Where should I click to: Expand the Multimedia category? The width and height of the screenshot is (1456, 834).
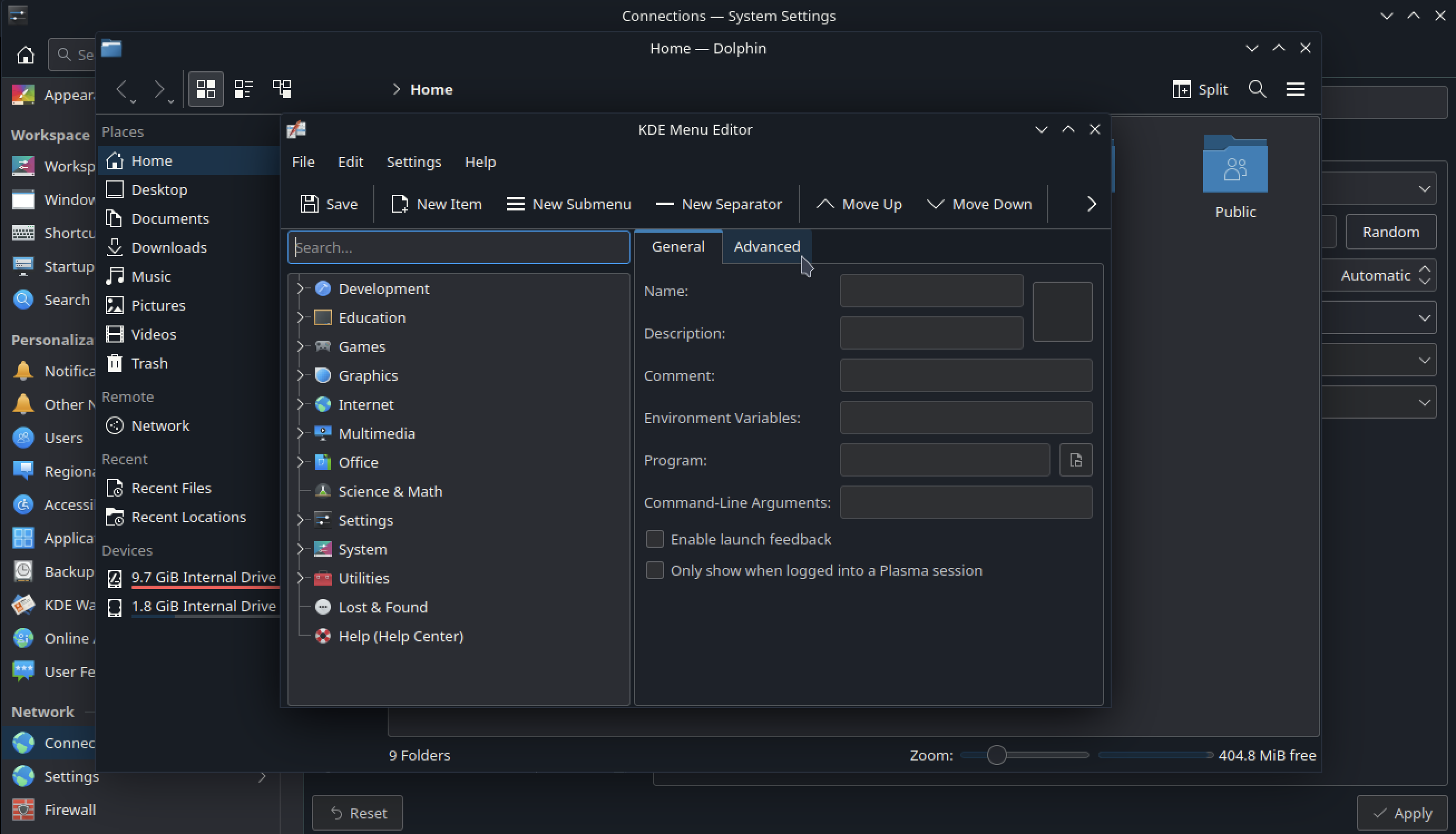[x=299, y=433]
